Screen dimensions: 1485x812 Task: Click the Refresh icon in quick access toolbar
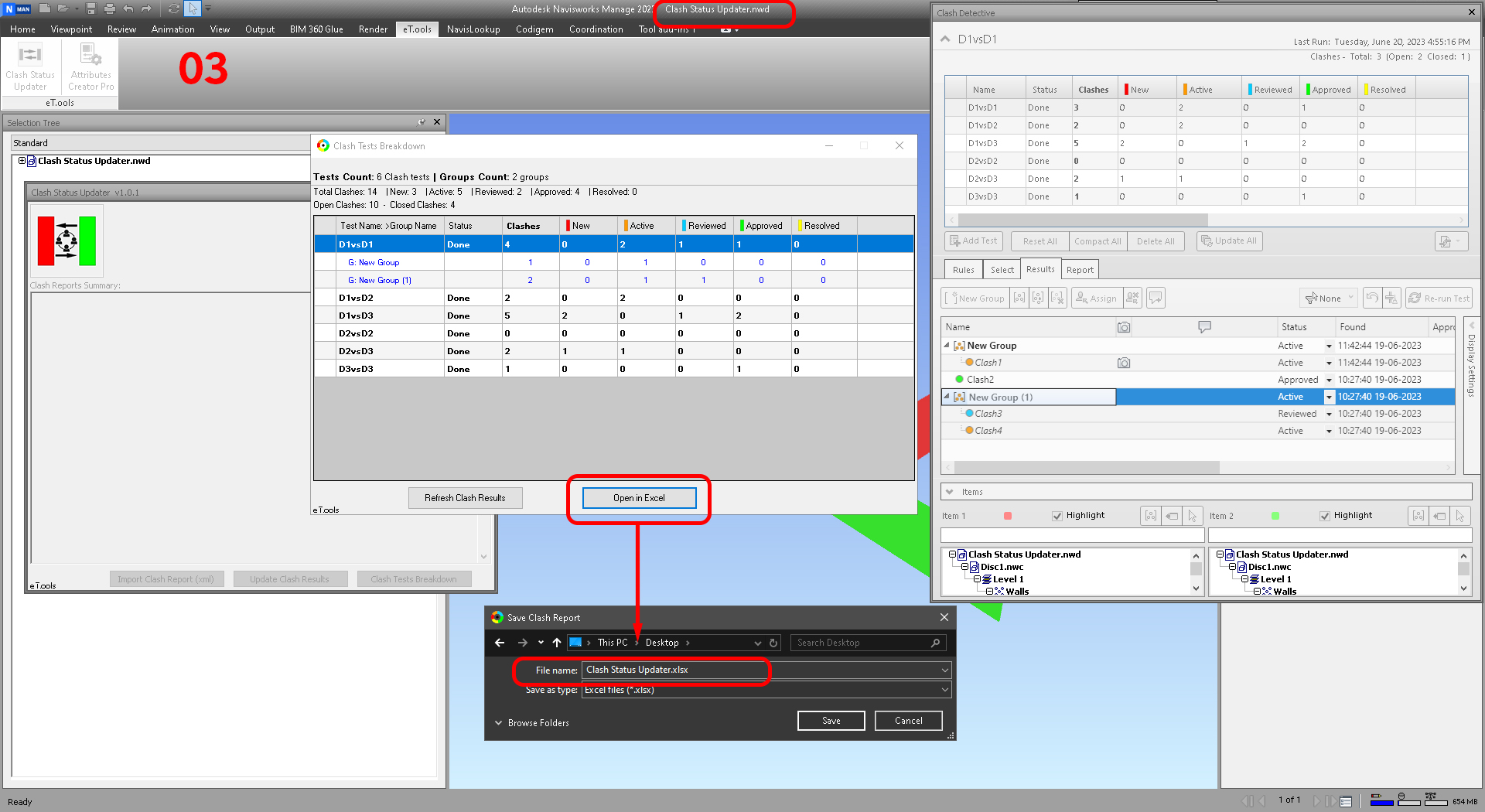click(174, 9)
